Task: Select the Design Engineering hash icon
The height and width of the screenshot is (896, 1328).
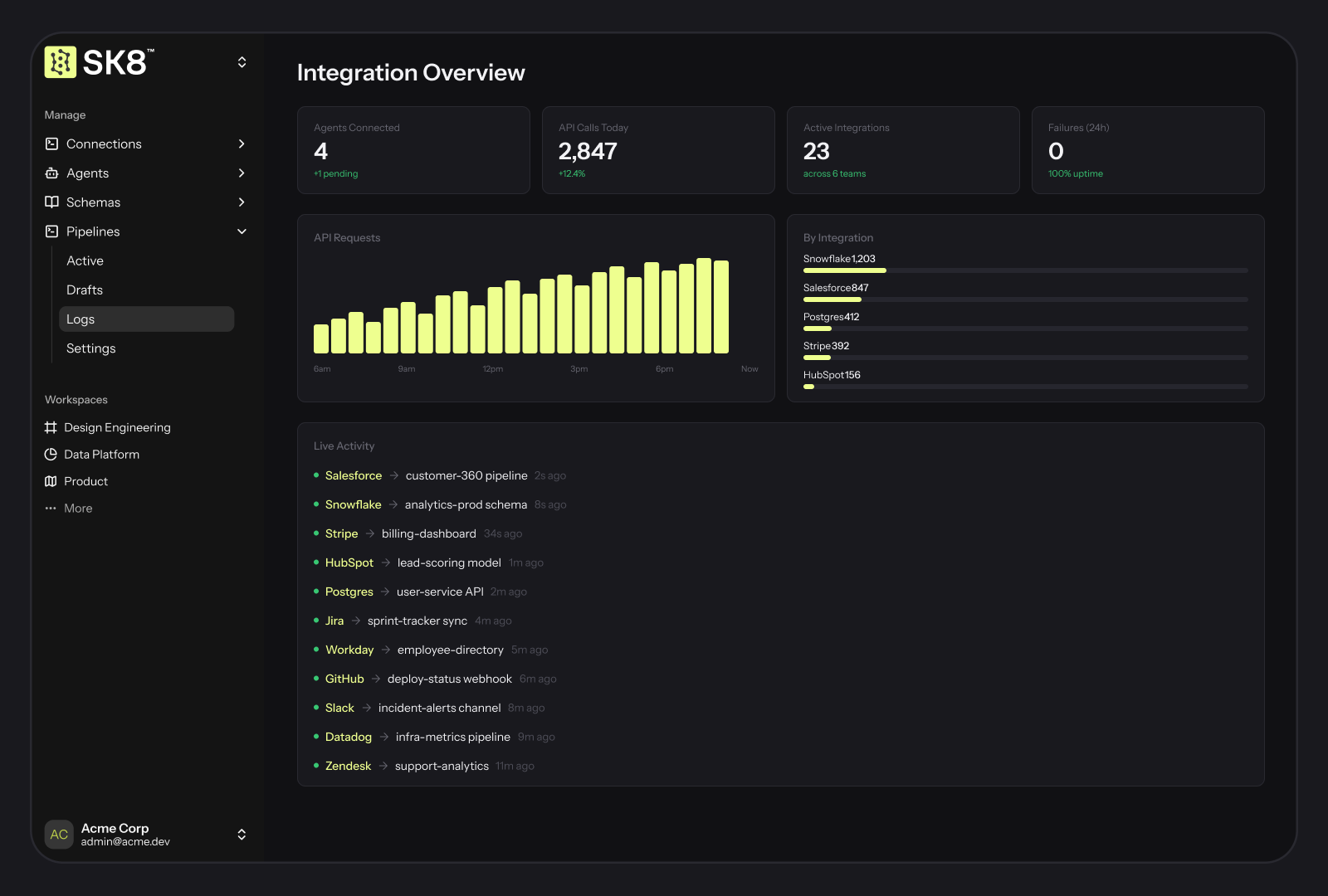Action: coord(51,427)
